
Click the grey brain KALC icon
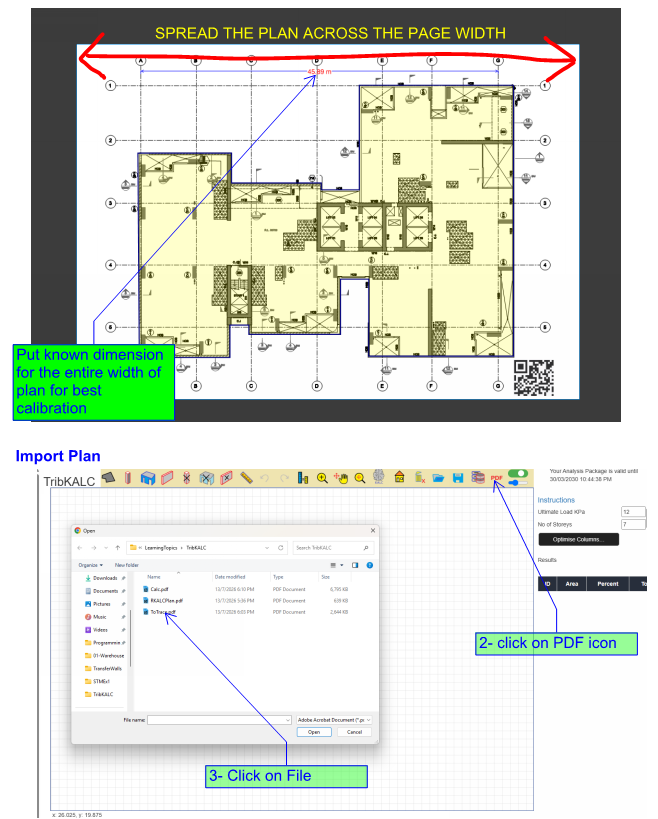379,477
